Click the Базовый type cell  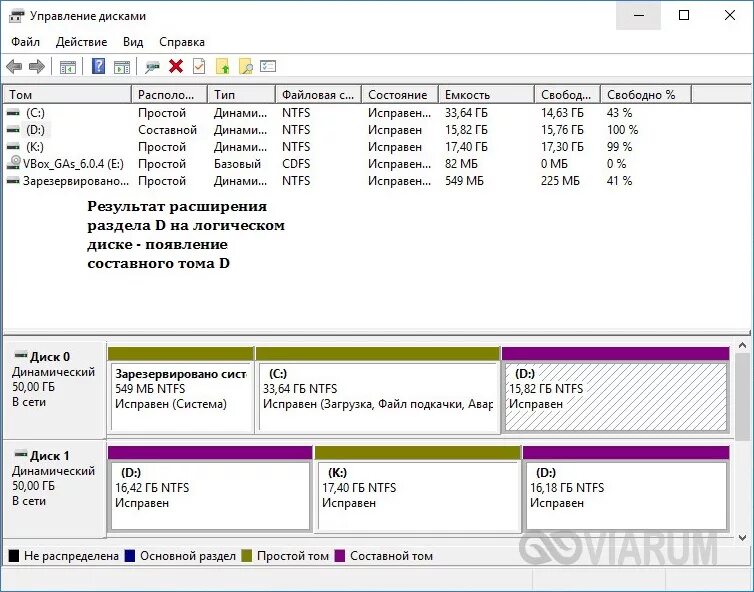(x=238, y=164)
